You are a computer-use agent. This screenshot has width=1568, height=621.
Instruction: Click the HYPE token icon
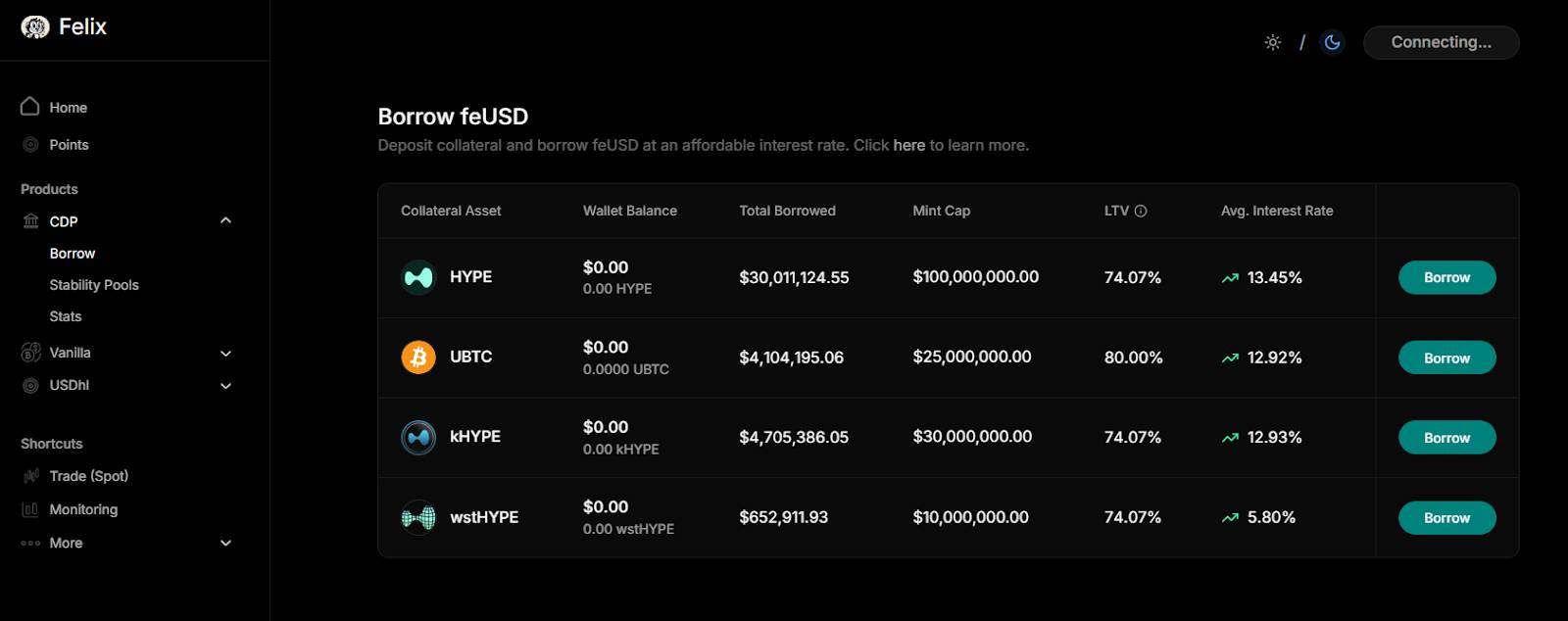[418, 278]
